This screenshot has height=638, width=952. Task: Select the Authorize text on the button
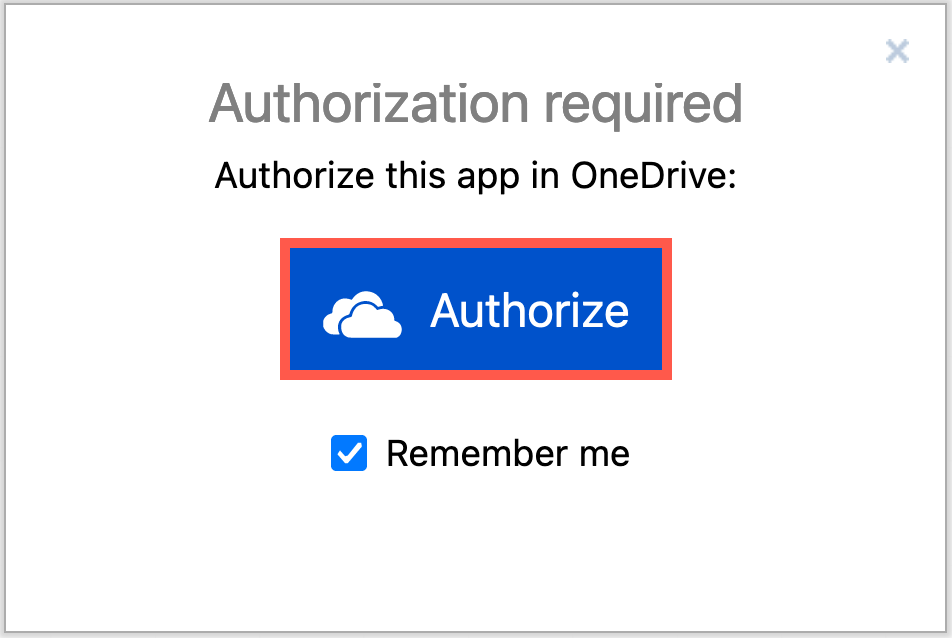530,310
